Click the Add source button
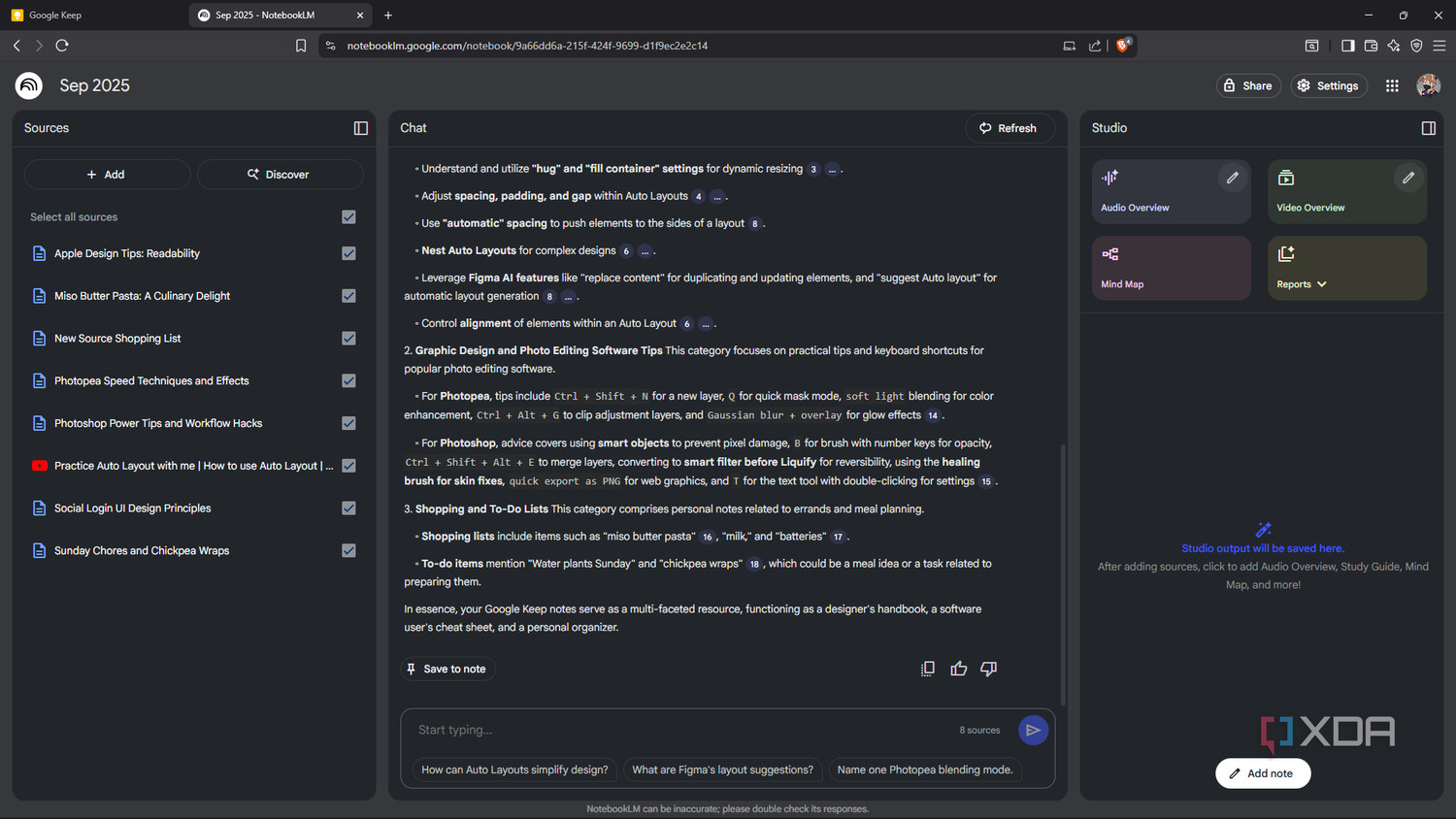Image resolution: width=1456 pixels, height=819 pixels. tap(107, 175)
